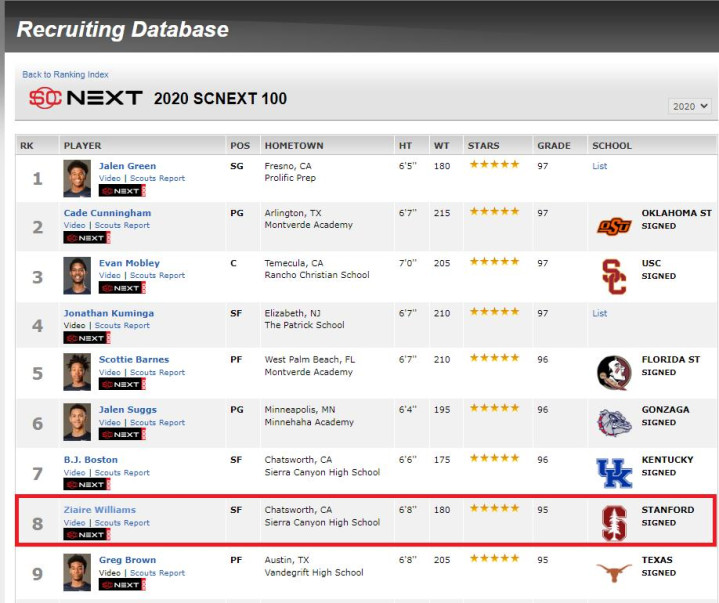Screen dimensions: 719x603
Task: Click the Stanford tree logo
Action: pos(614,523)
